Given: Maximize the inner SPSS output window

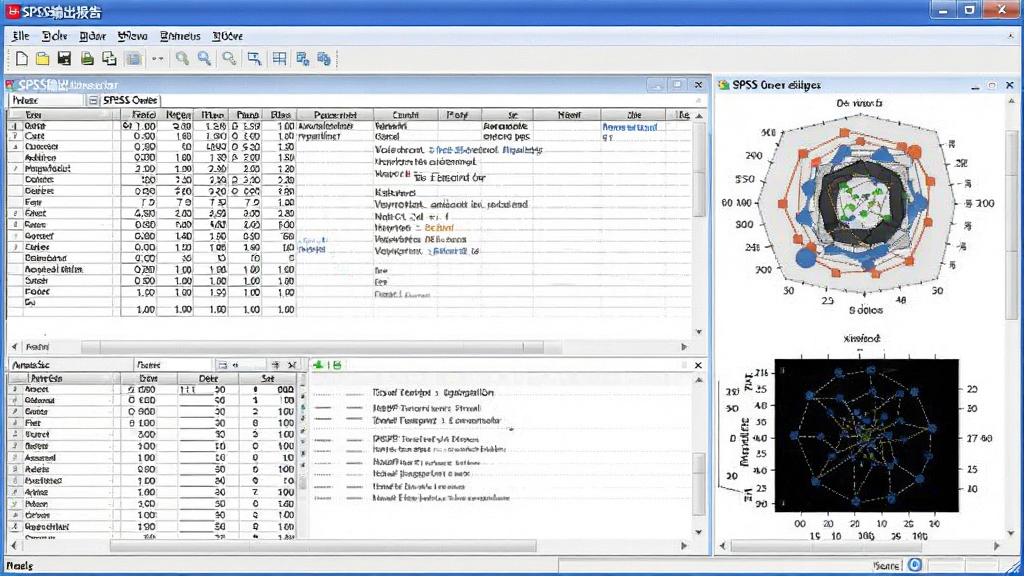Looking at the screenshot, I should pos(677,85).
